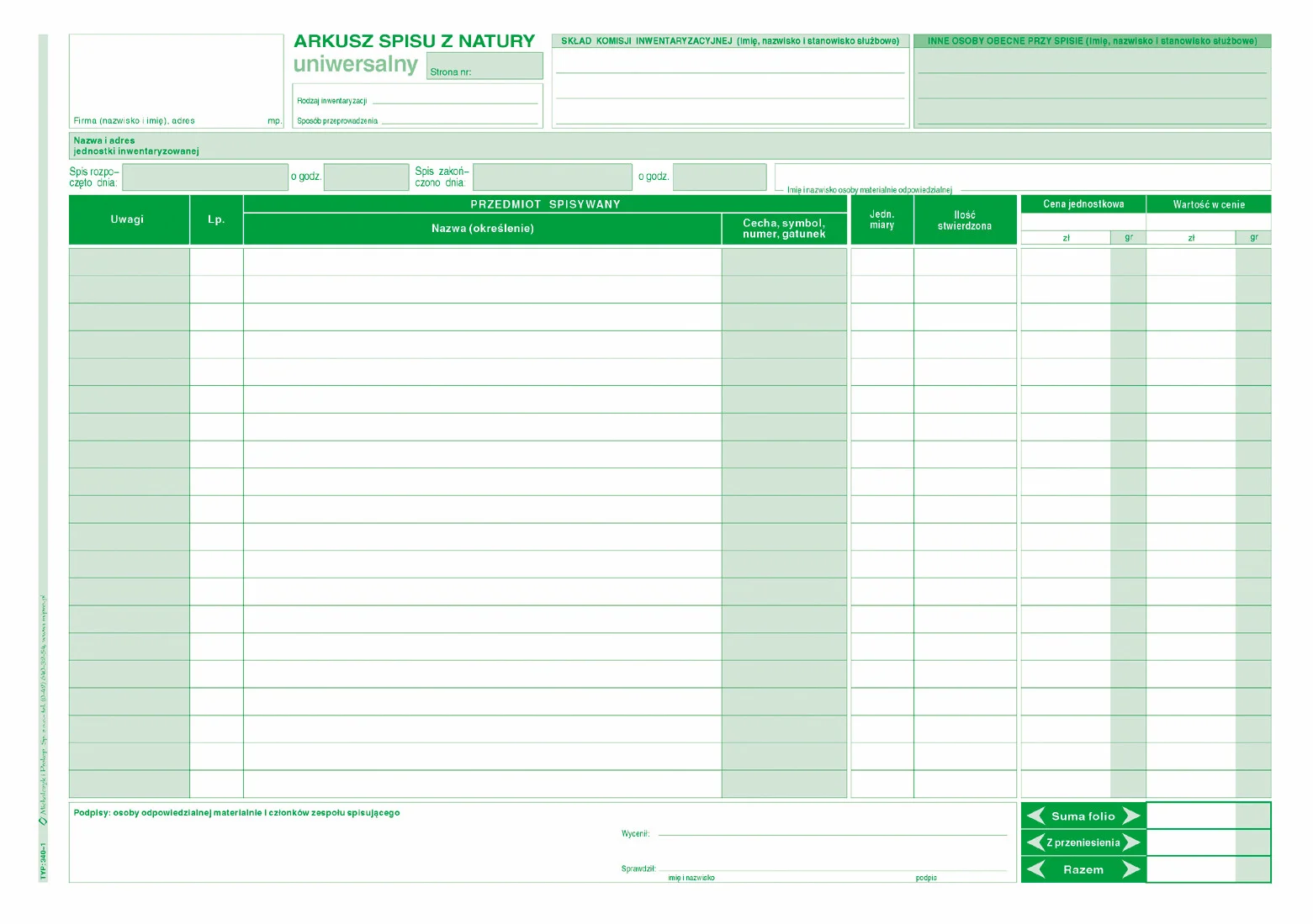Click the right arrow beside Suma folio

[1131, 816]
